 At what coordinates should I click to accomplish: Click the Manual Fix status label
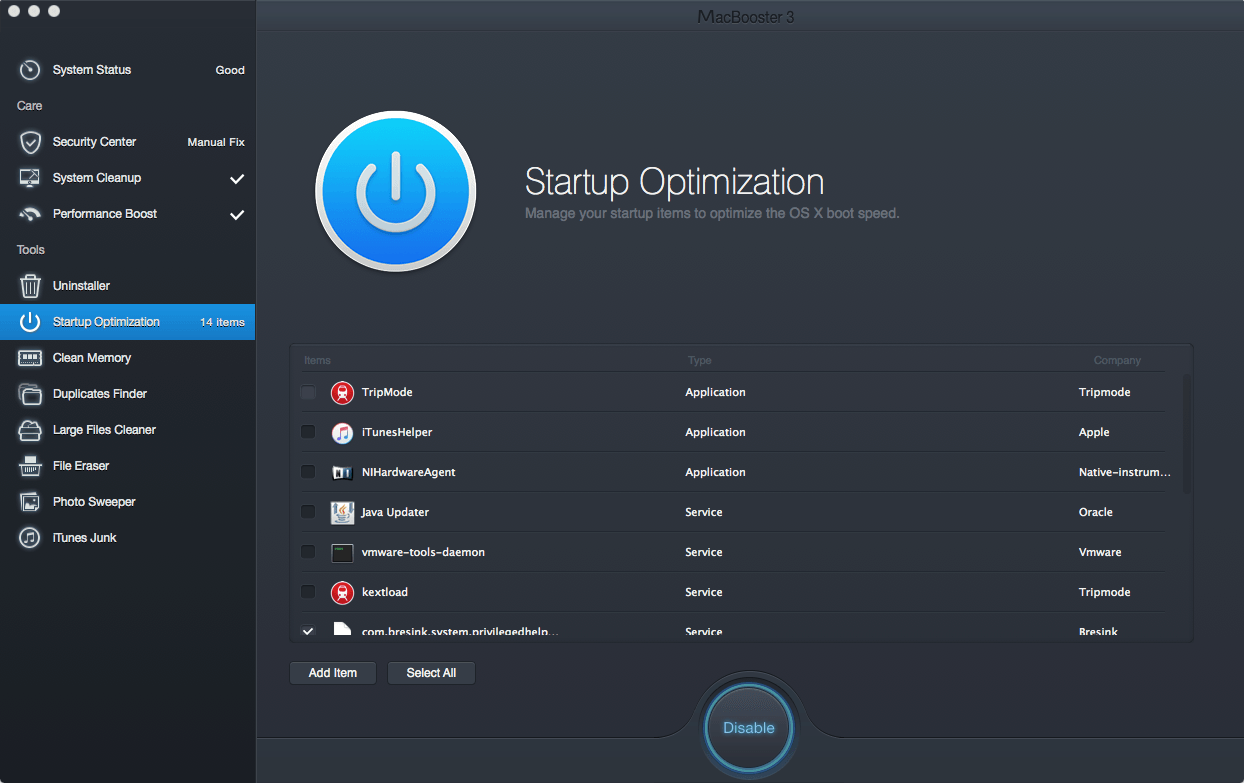tap(216, 142)
